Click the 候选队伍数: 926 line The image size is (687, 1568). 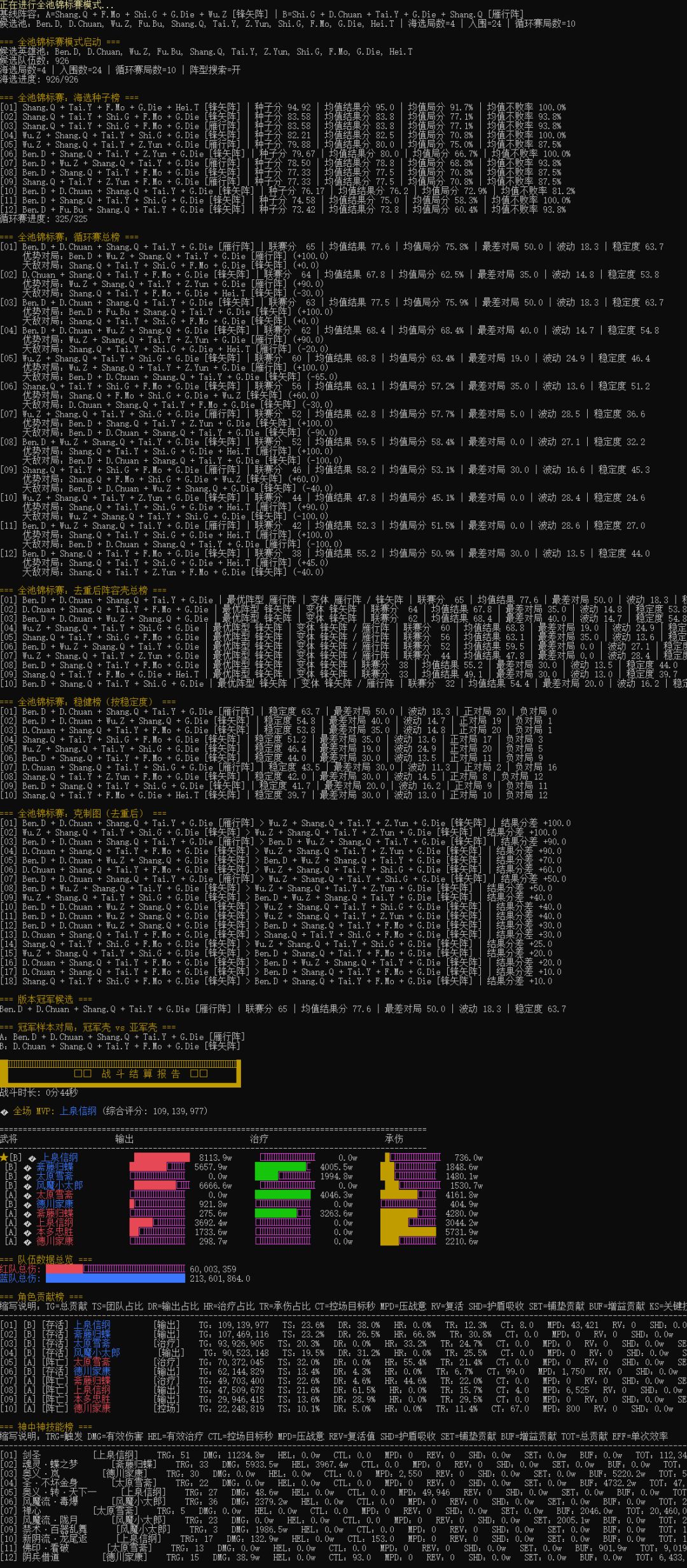(x=35, y=61)
